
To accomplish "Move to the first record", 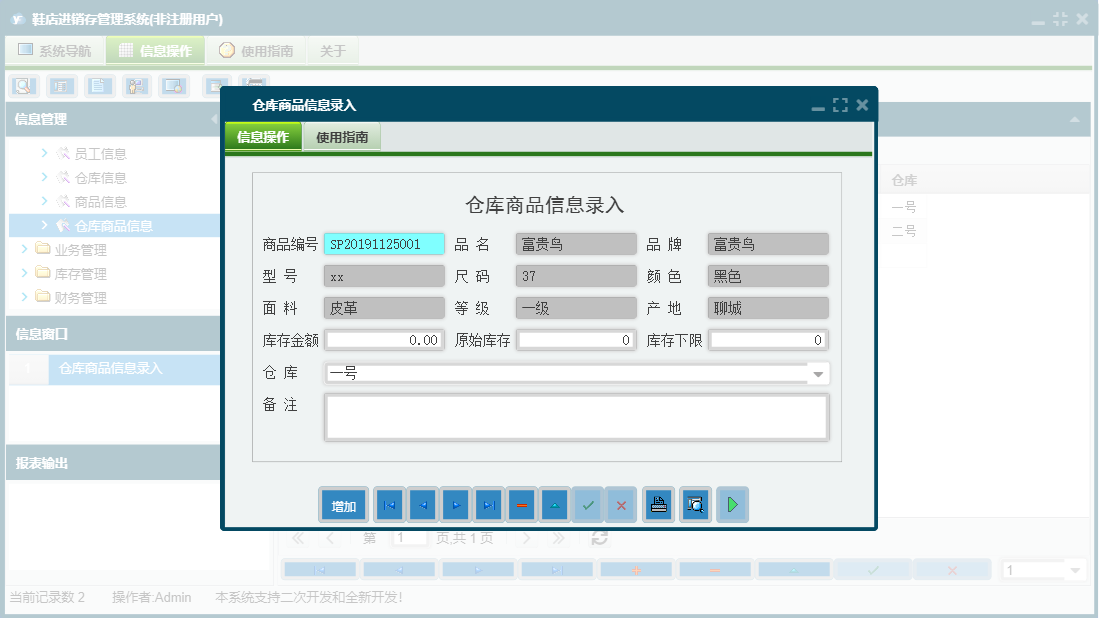I will [389, 505].
